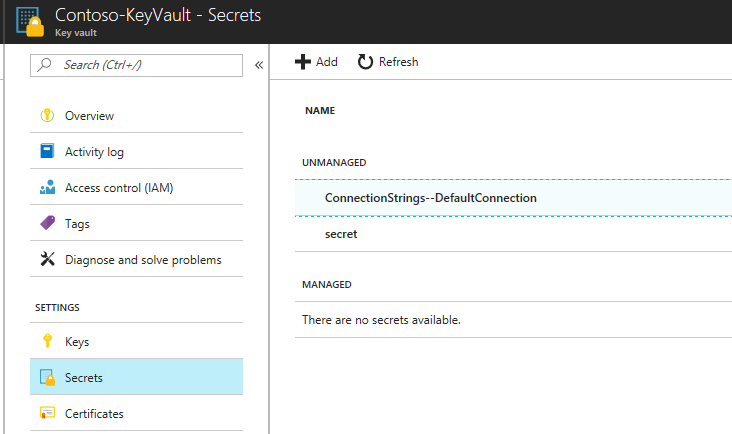This screenshot has height=434, width=732.
Task: Click the Access control (IAM) people icon
Action: coord(46,188)
